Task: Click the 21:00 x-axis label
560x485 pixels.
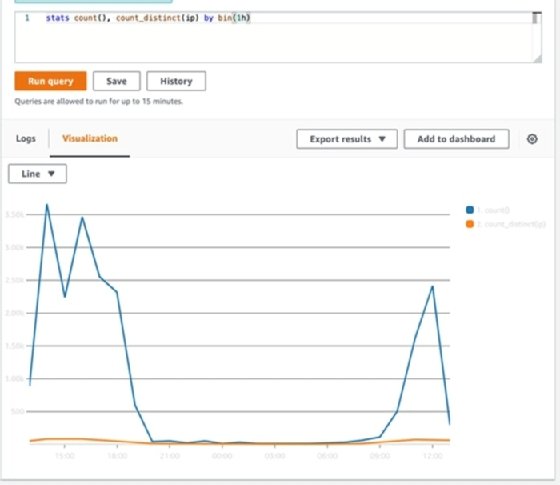Action: point(170,456)
